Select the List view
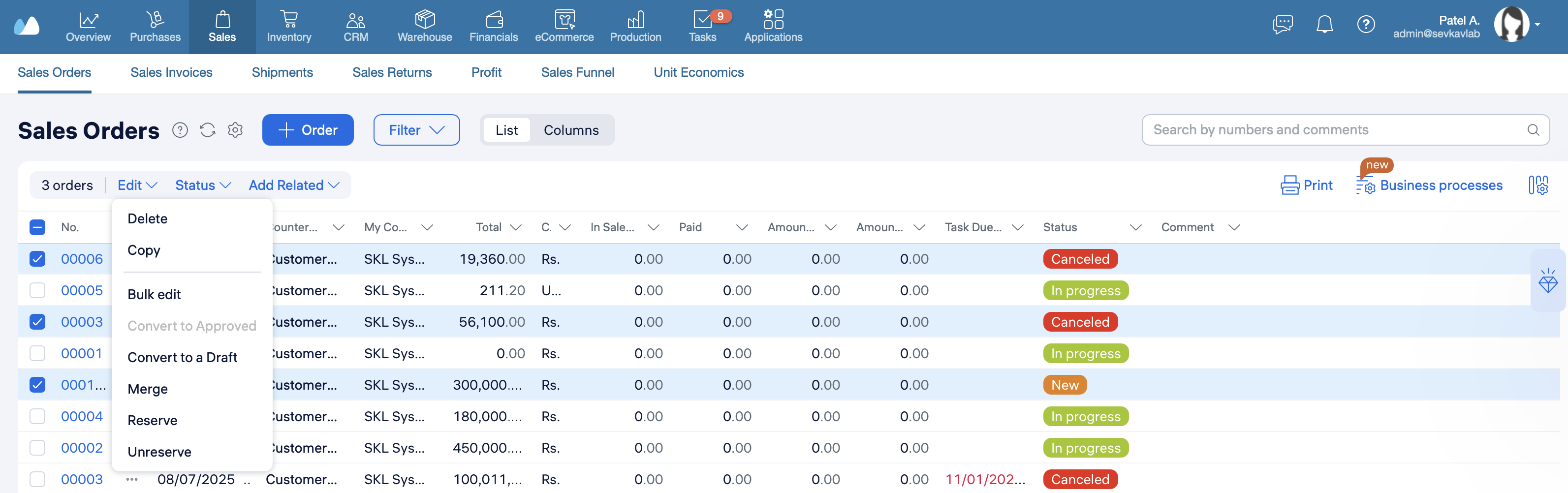This screenshot has width=1568, height=493. click(506, 130)
